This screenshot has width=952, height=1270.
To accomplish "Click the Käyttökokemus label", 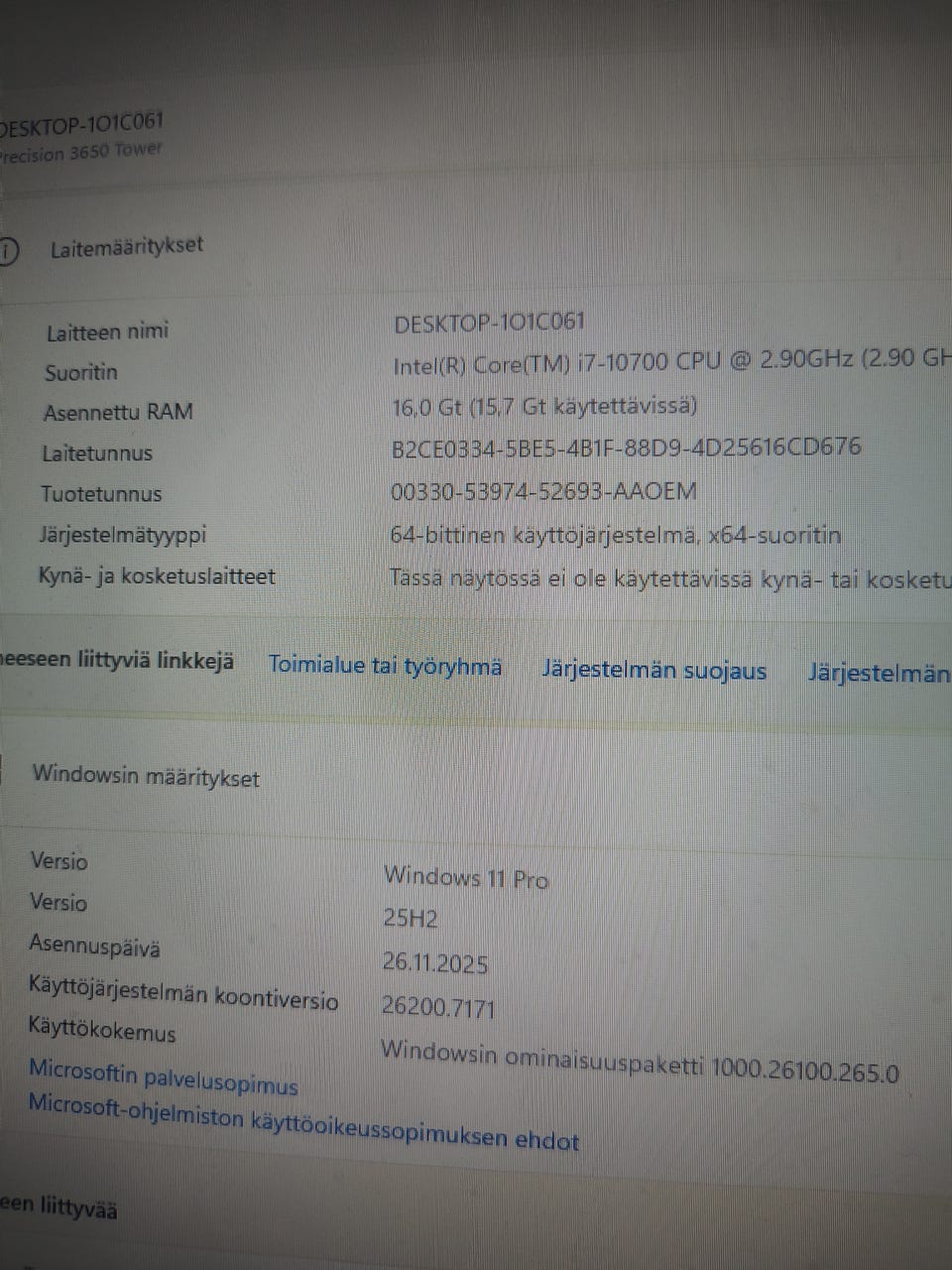I will [x=102, y=1029].
